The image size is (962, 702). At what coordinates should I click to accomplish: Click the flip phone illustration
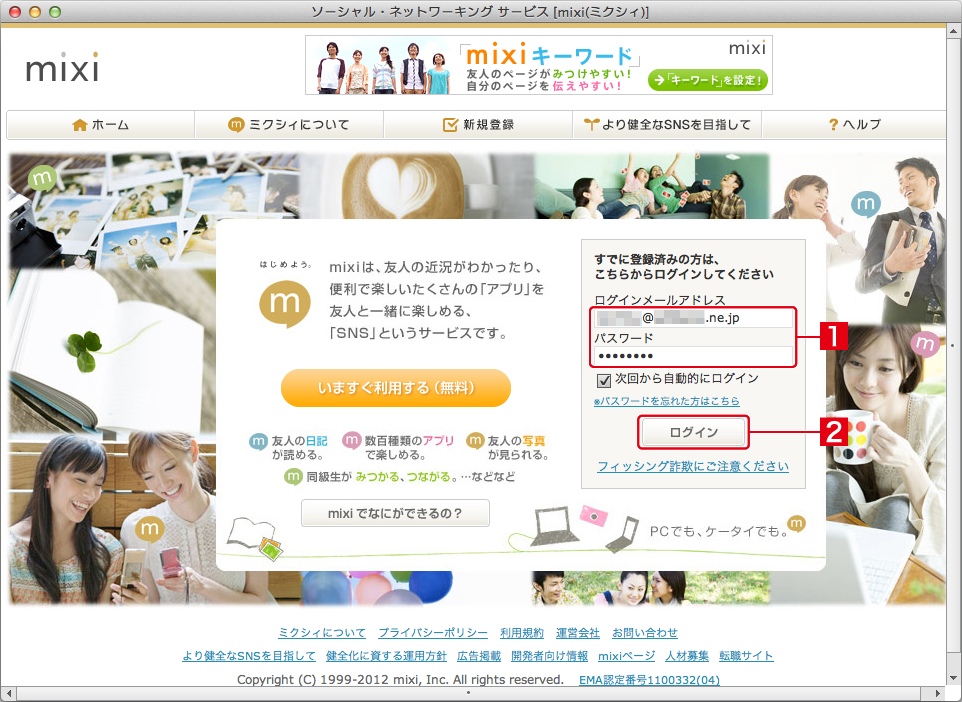coord(623,534)
